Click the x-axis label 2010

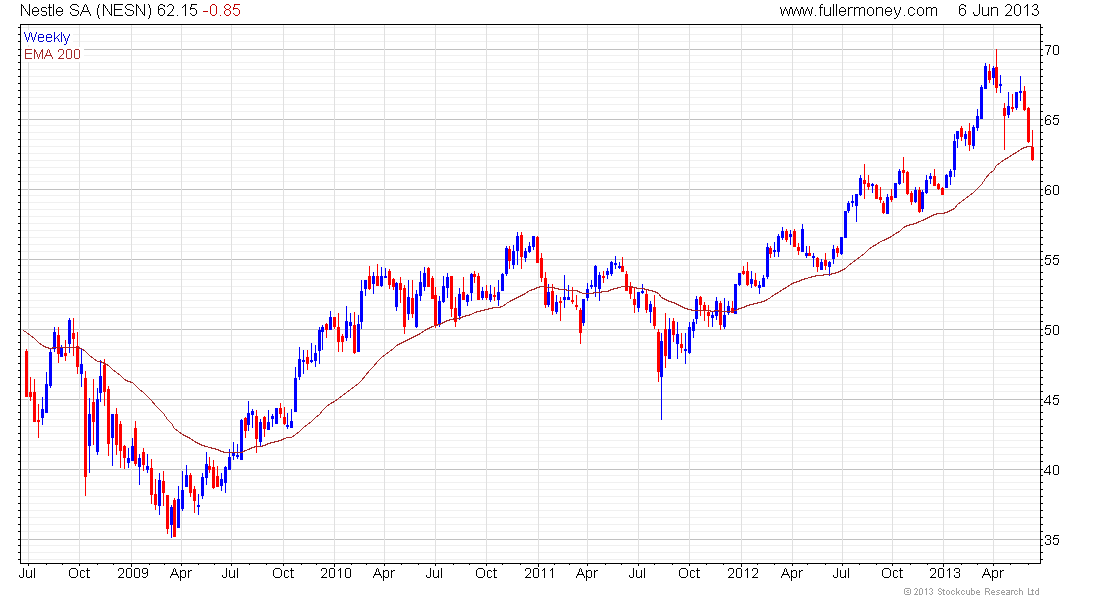tap(335, 573)
